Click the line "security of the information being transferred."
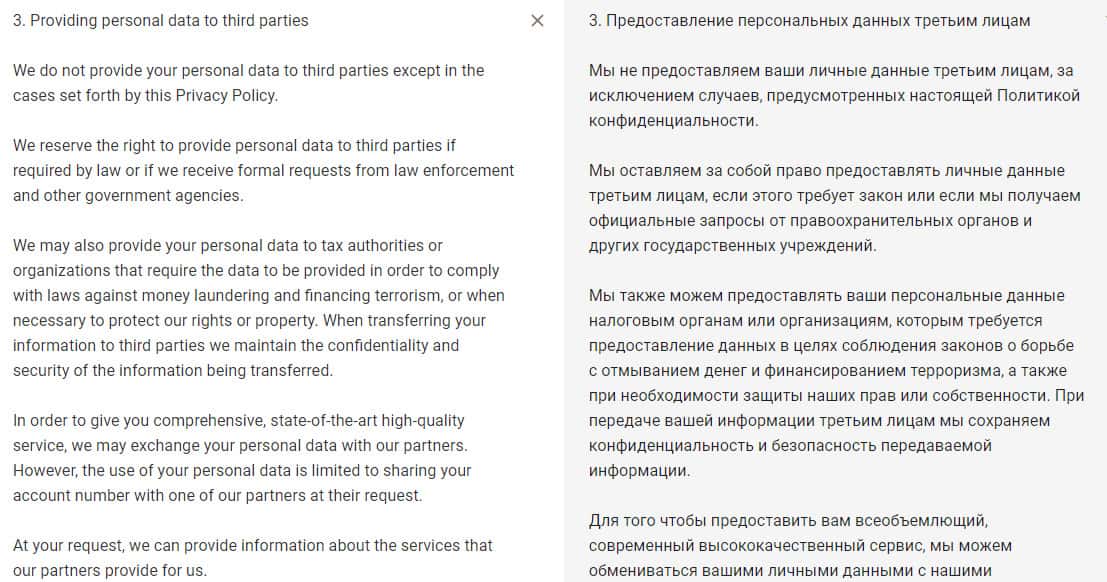 [172, 370]
